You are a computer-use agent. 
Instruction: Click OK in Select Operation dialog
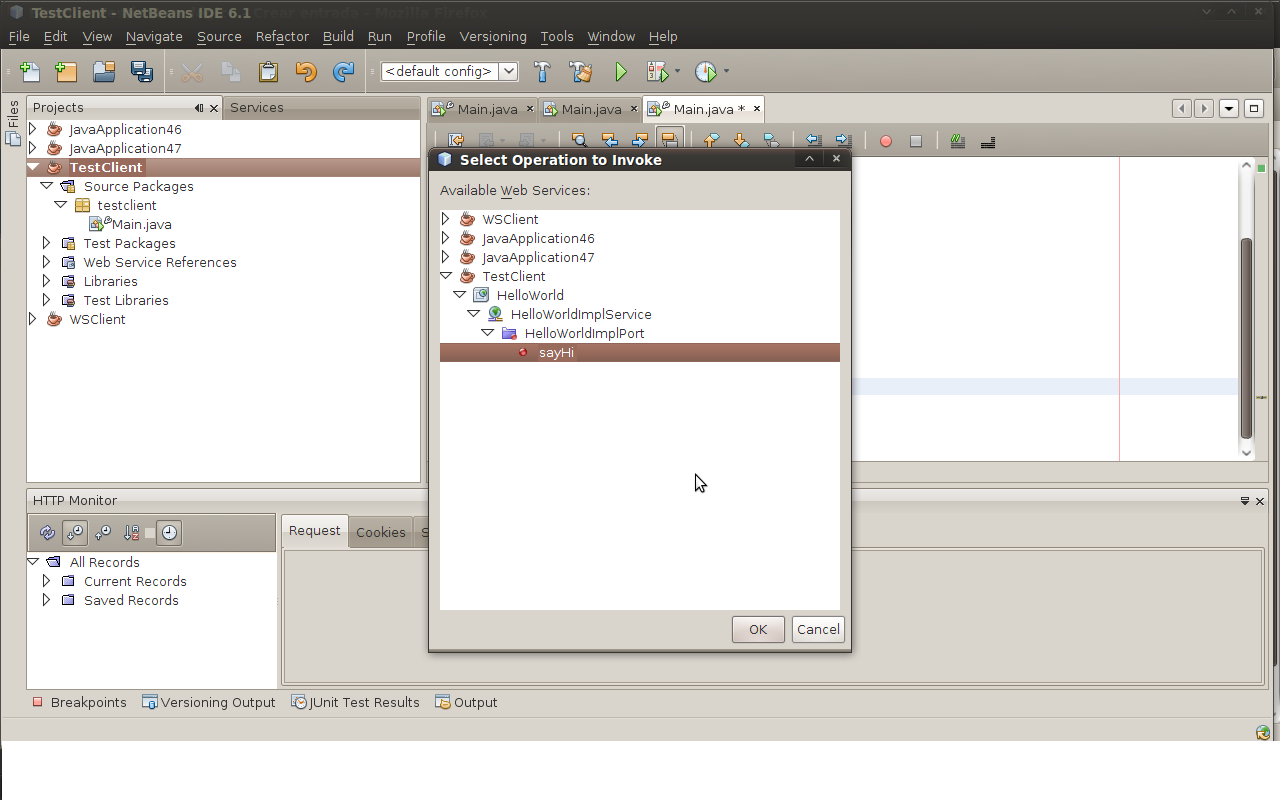(758, 629)
